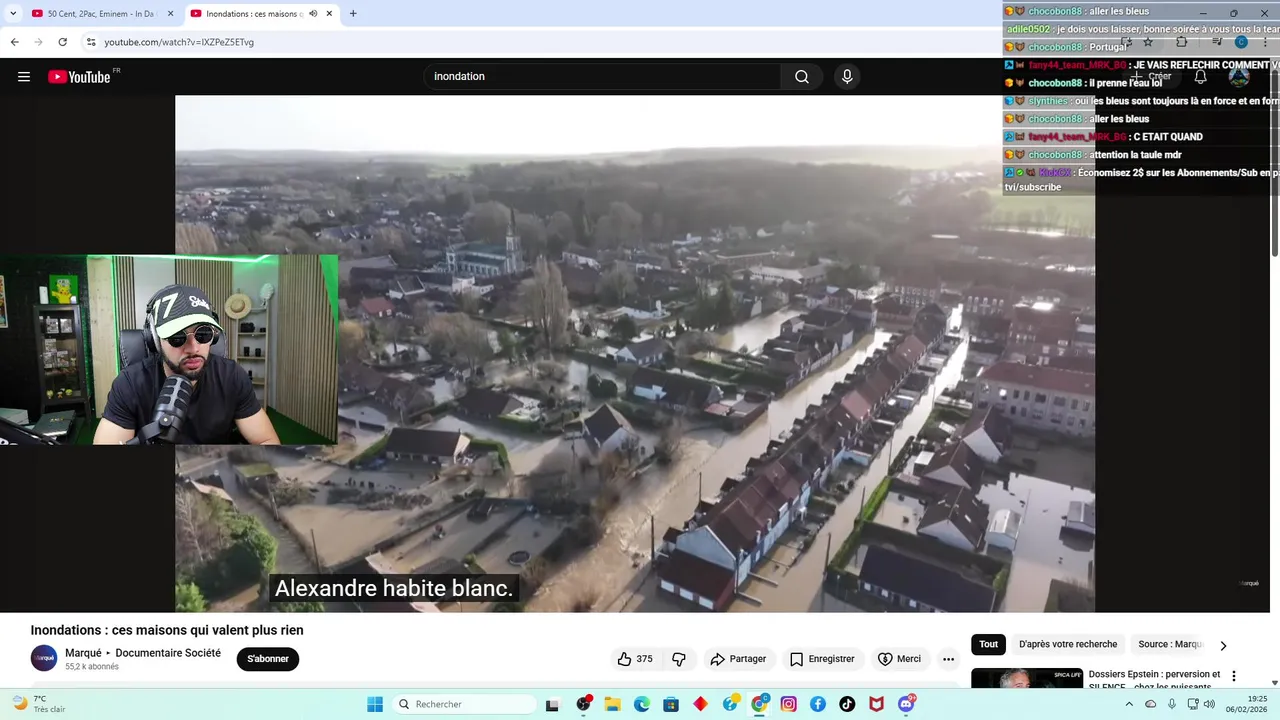Dislike the video with the thumbs-down icon
Screen dimensions: 1280x720
pyautogui.click(x=679, y=659)
